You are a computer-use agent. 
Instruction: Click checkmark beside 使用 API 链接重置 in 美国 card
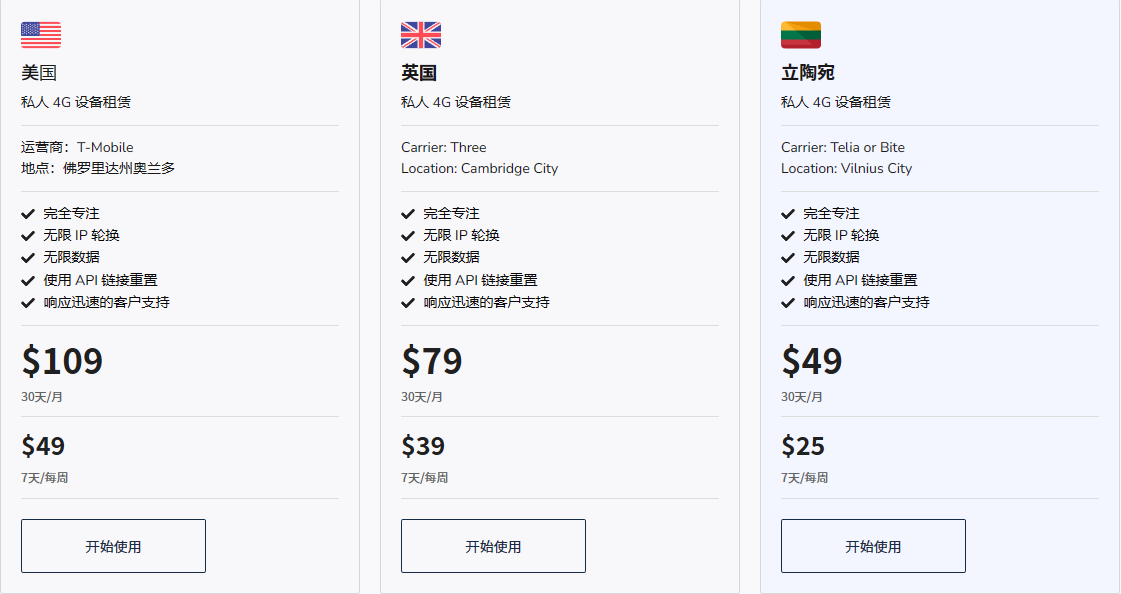[28, 280]
